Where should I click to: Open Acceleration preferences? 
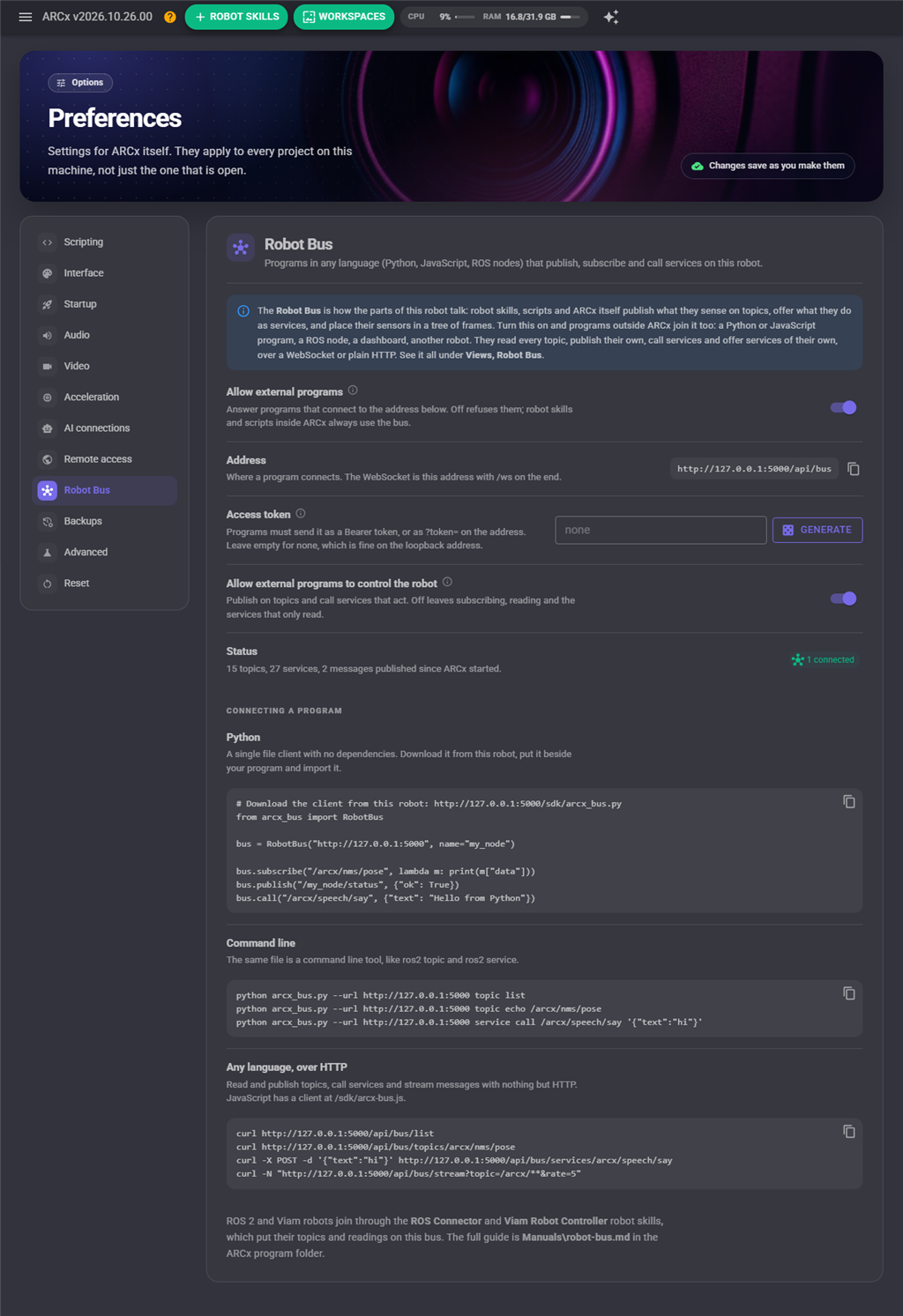point(105,398)
